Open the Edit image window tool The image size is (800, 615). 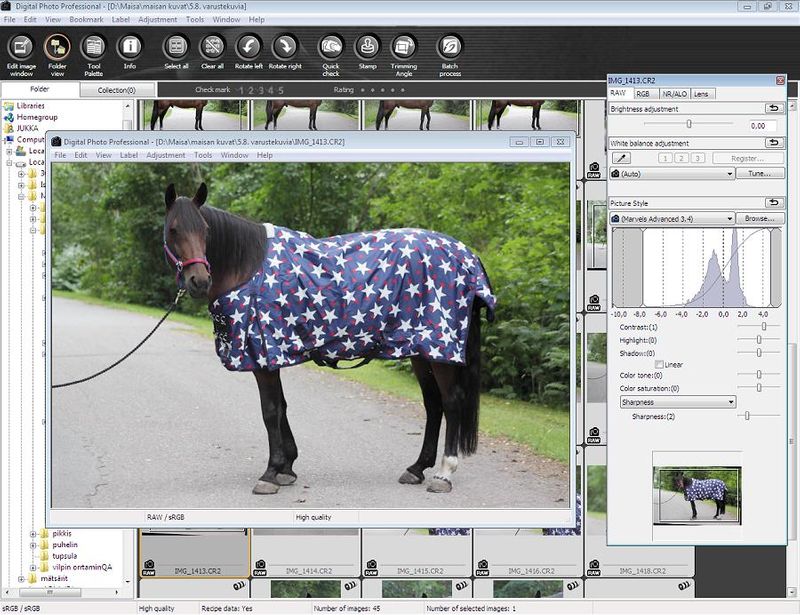pyautogui.click(x=21, y=55)
